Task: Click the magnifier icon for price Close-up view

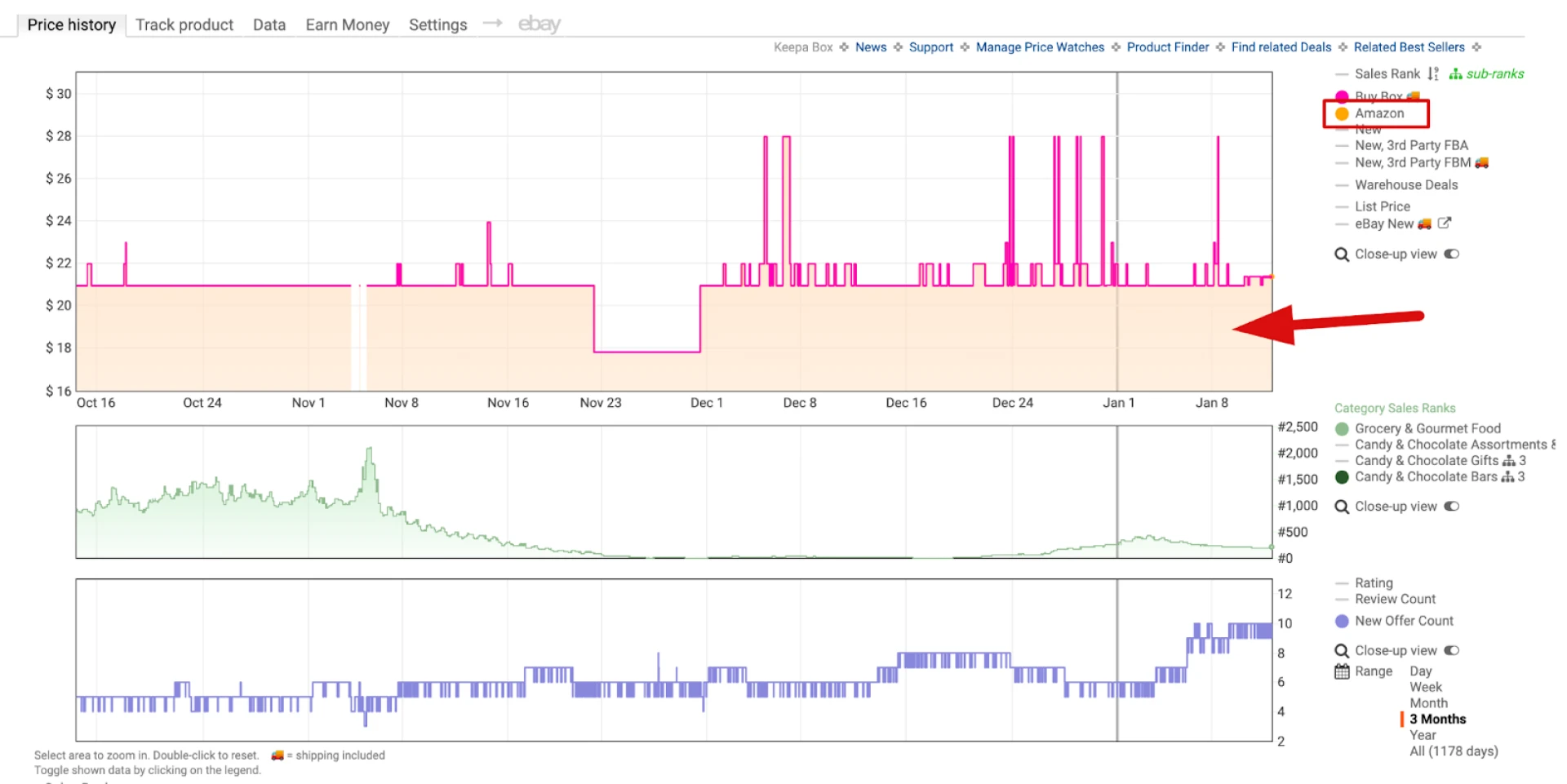Action: pos(1342,253)
